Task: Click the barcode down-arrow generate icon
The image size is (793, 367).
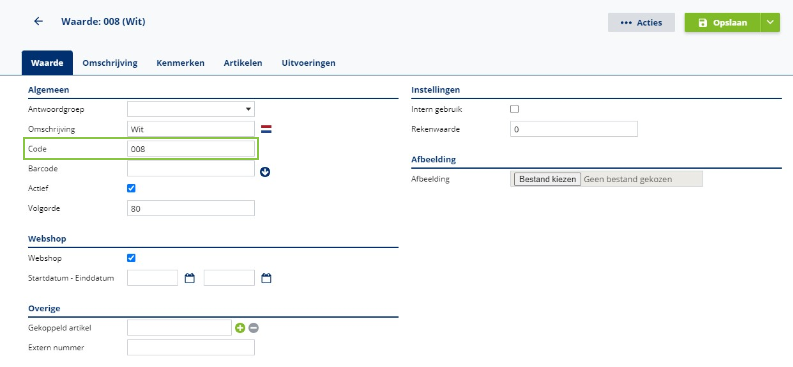Action: pyautogui.click(x=265, y=172)
